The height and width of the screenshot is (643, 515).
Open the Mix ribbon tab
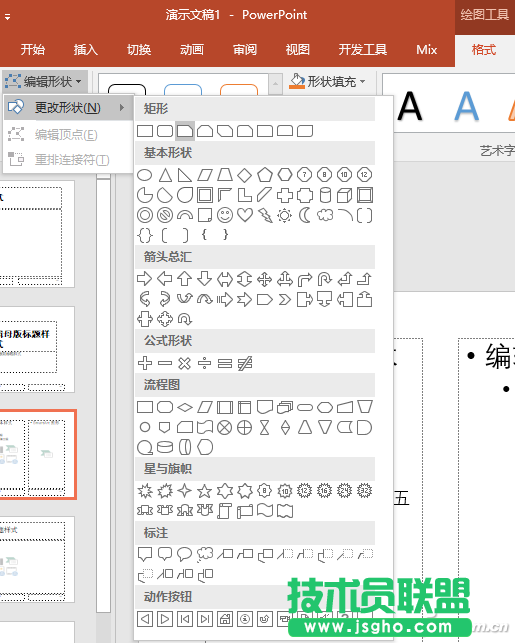(x=426, y=50)
